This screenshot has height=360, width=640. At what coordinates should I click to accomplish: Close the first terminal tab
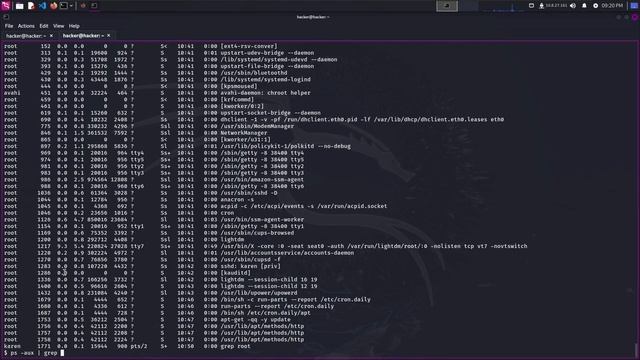(x=51, y=36)
